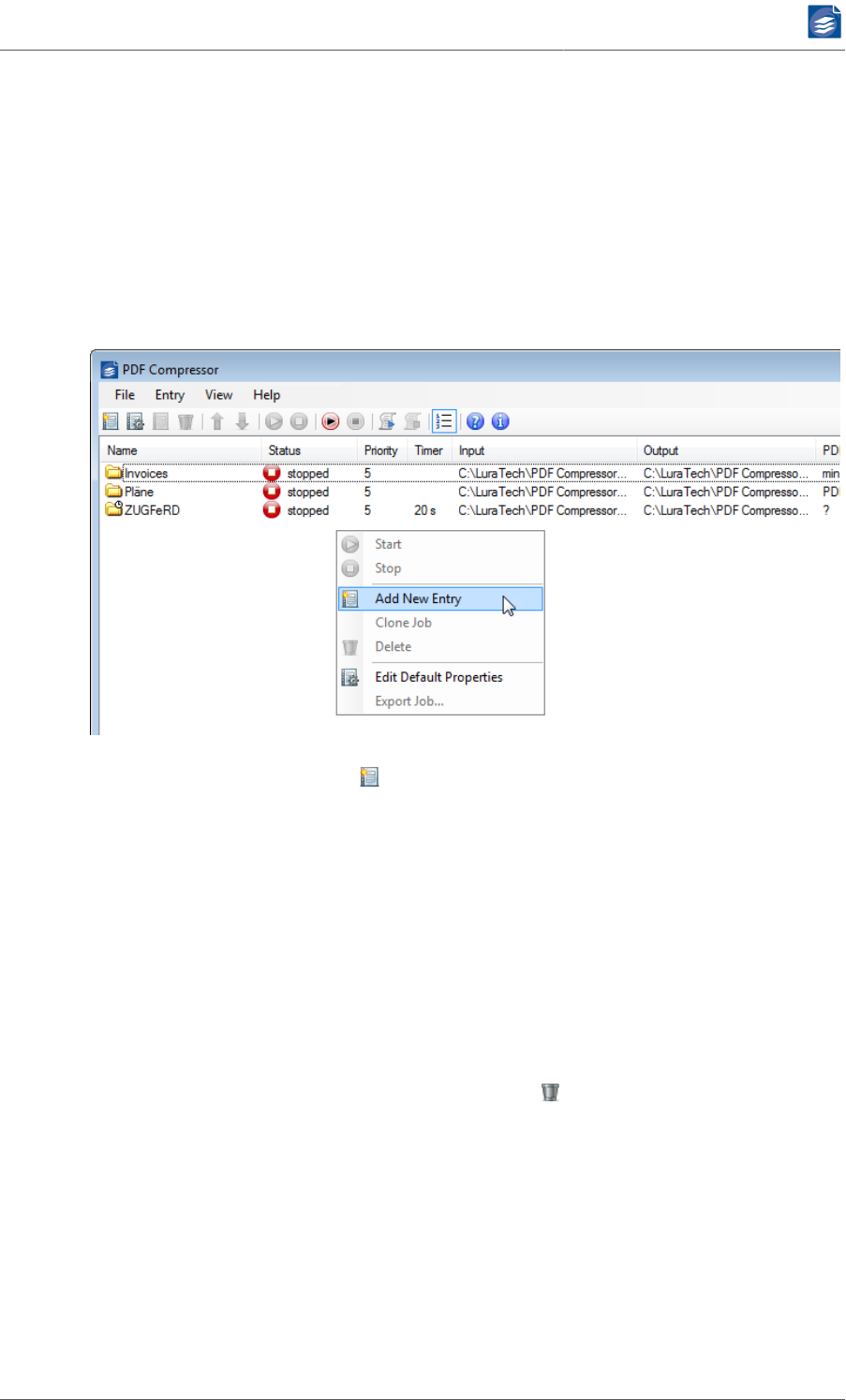This screenshot has height=1400, width=846.
Task: Click the PDF Compressor title bar app icon
Action: tap(110, 370)
